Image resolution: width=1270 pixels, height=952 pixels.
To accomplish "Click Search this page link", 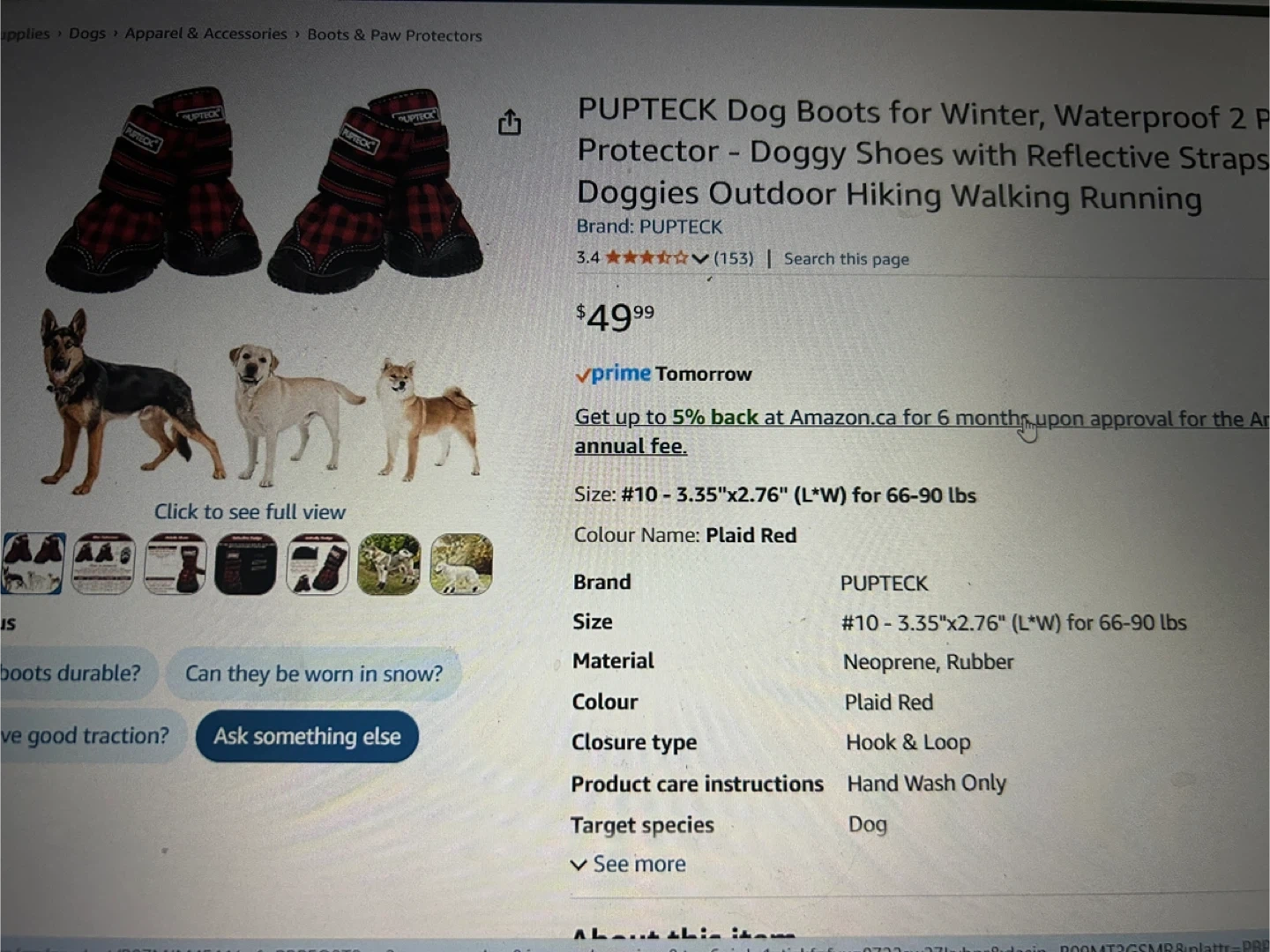I will 846,259.
